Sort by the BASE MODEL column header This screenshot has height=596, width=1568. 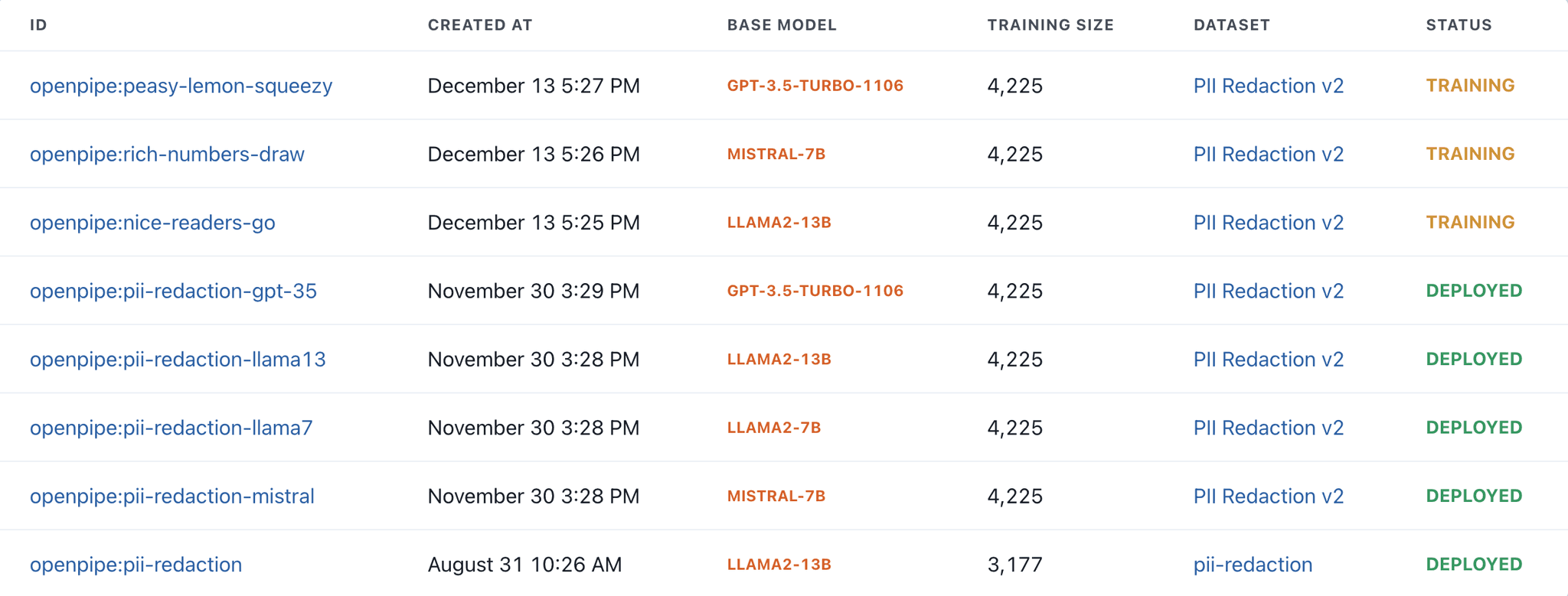pos(781,24)
